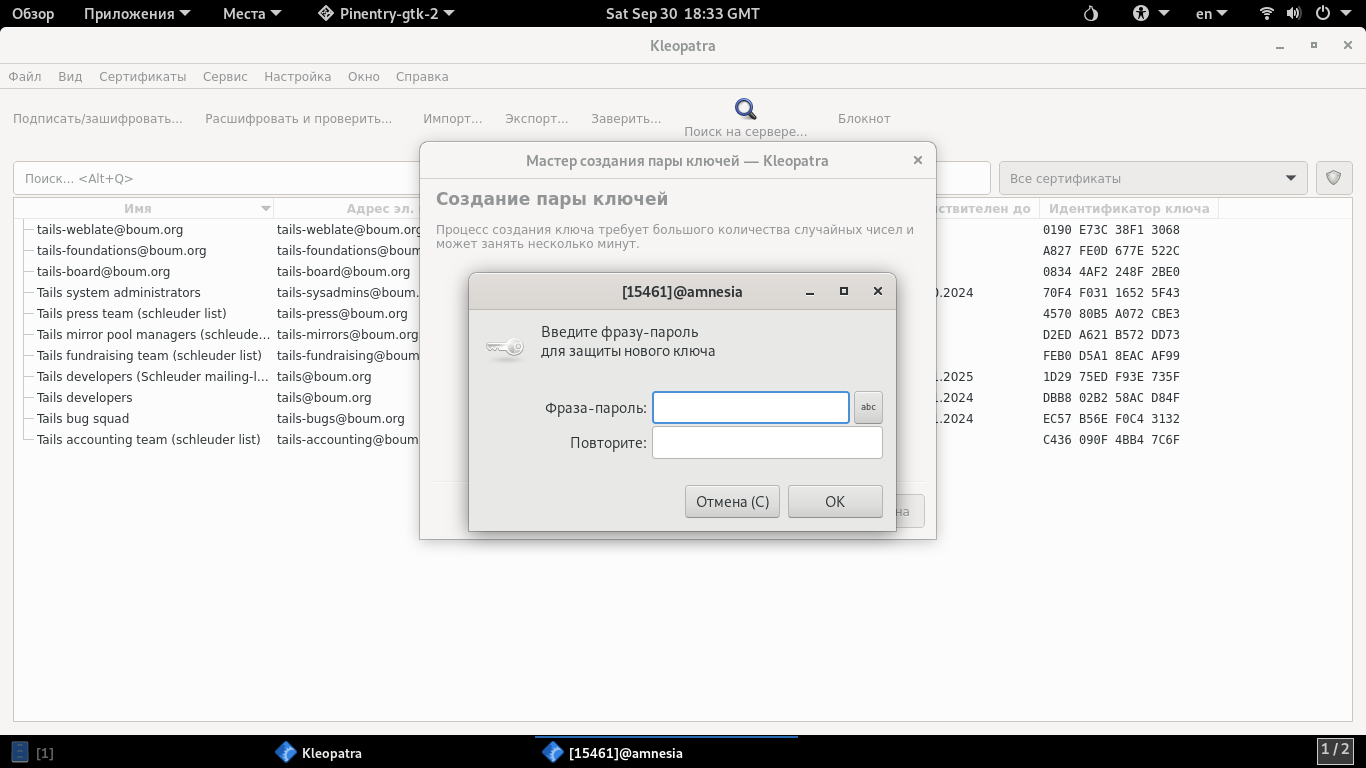Open the 'Все сертификаты' dropdown

[x=1152, y=178]
